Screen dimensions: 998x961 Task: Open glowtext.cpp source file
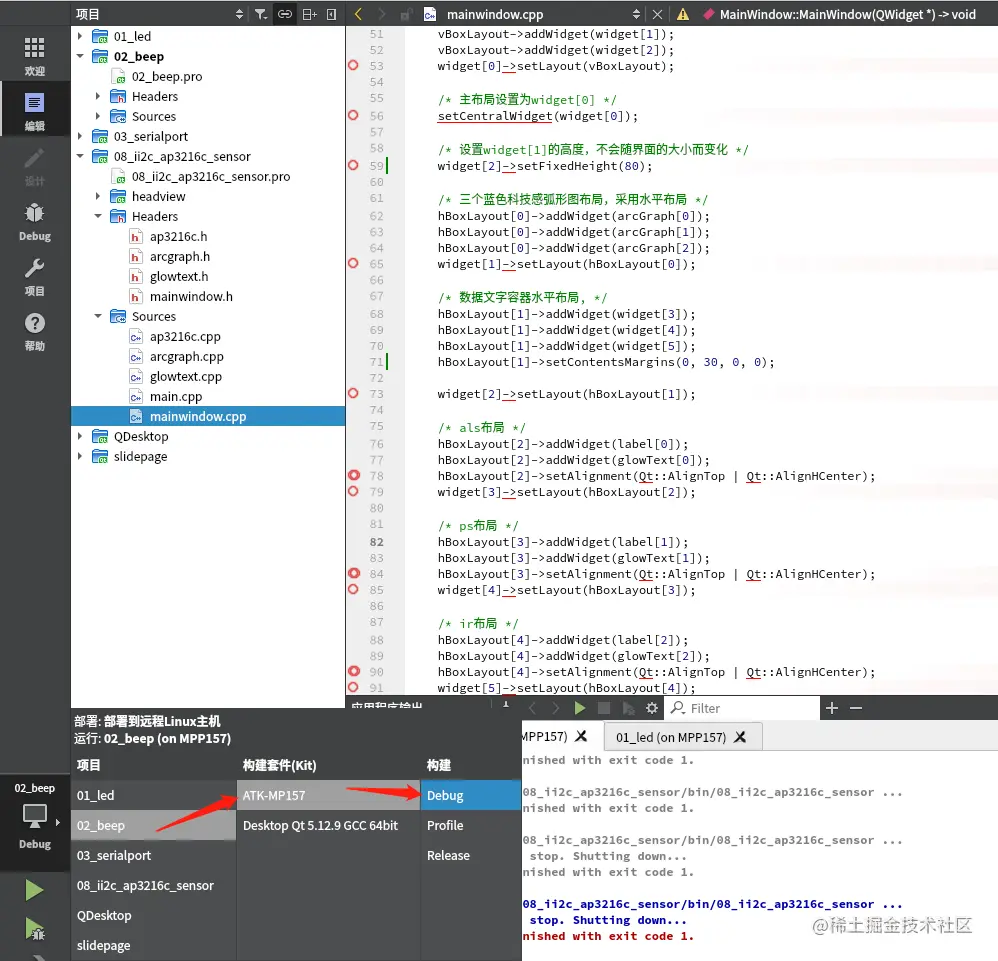(x=186, y=376)
